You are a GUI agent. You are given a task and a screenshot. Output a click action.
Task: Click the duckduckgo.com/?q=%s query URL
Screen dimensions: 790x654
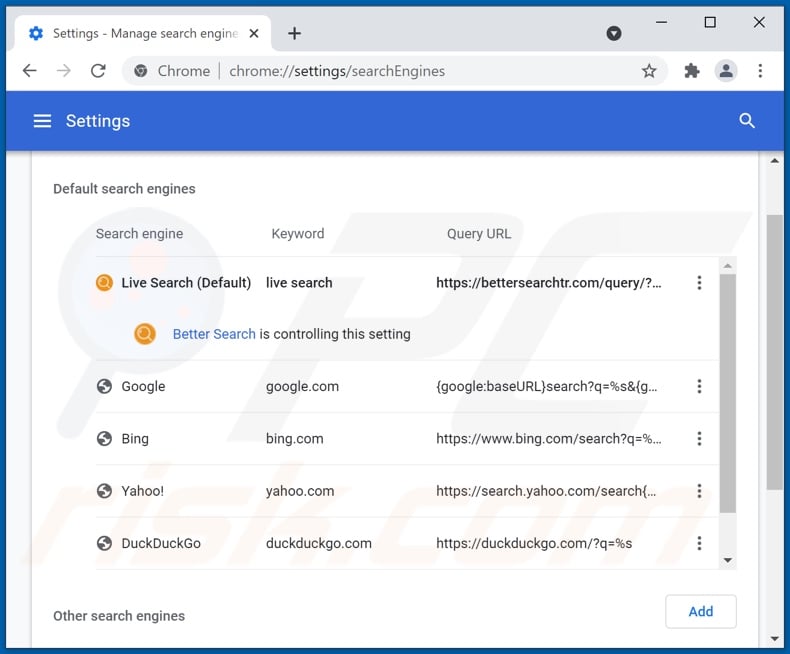[x=534, y=544]
